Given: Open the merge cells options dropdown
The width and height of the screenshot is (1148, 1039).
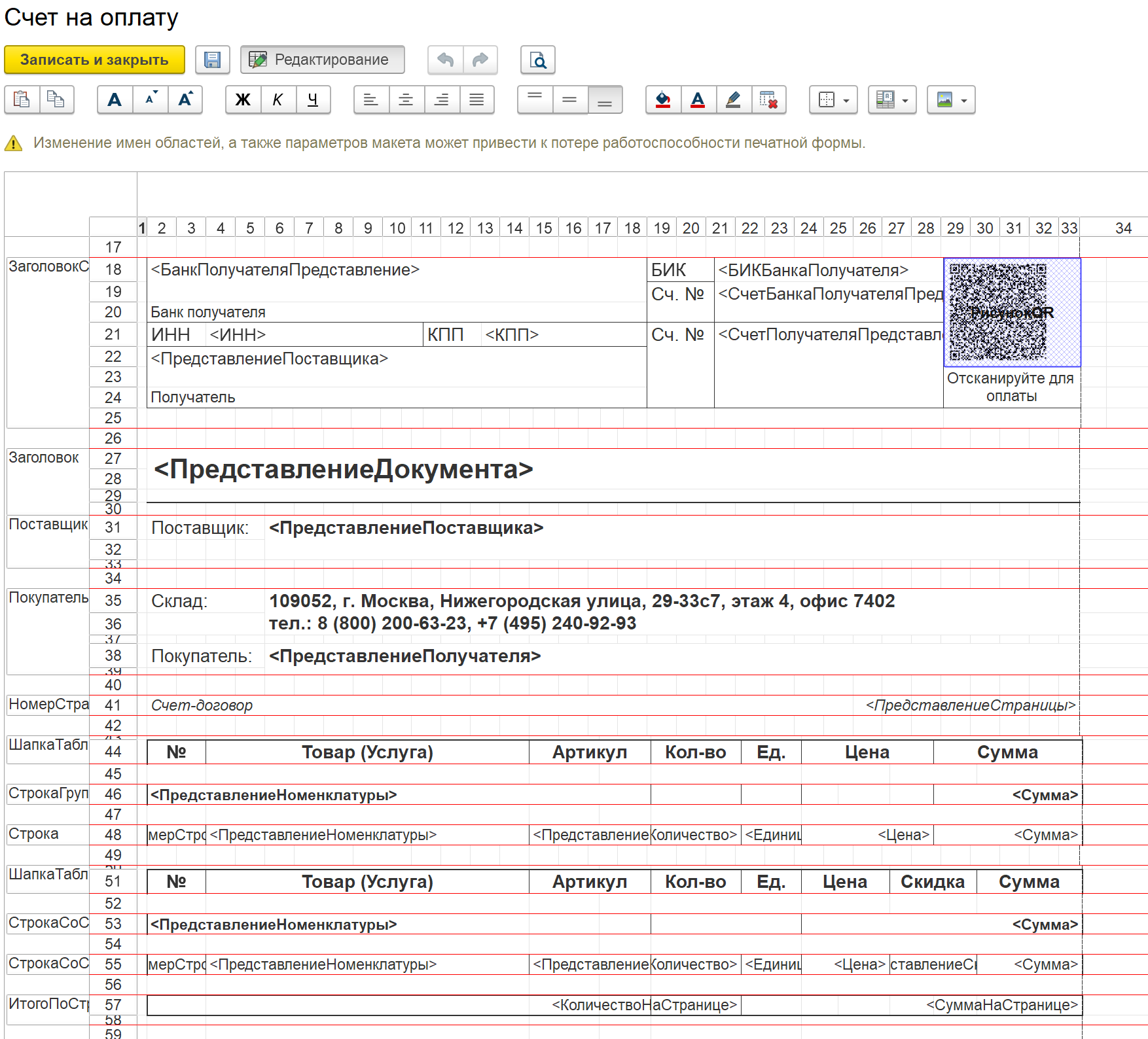Looking at the screenshot, I should [892, 100].
